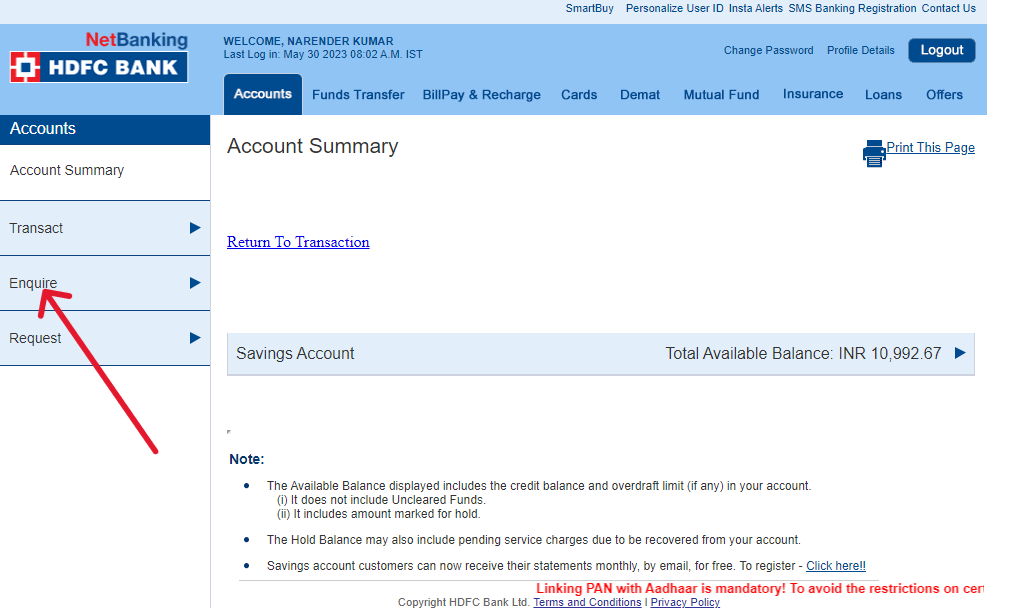Switch to the Cards tab
1020x608 pixels.
coord(579,95)
